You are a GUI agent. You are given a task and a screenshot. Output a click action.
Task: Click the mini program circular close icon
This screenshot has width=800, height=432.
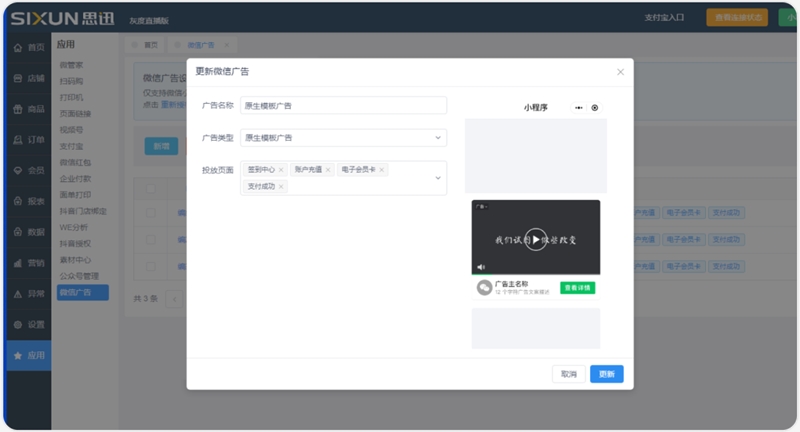click(595, 108)
